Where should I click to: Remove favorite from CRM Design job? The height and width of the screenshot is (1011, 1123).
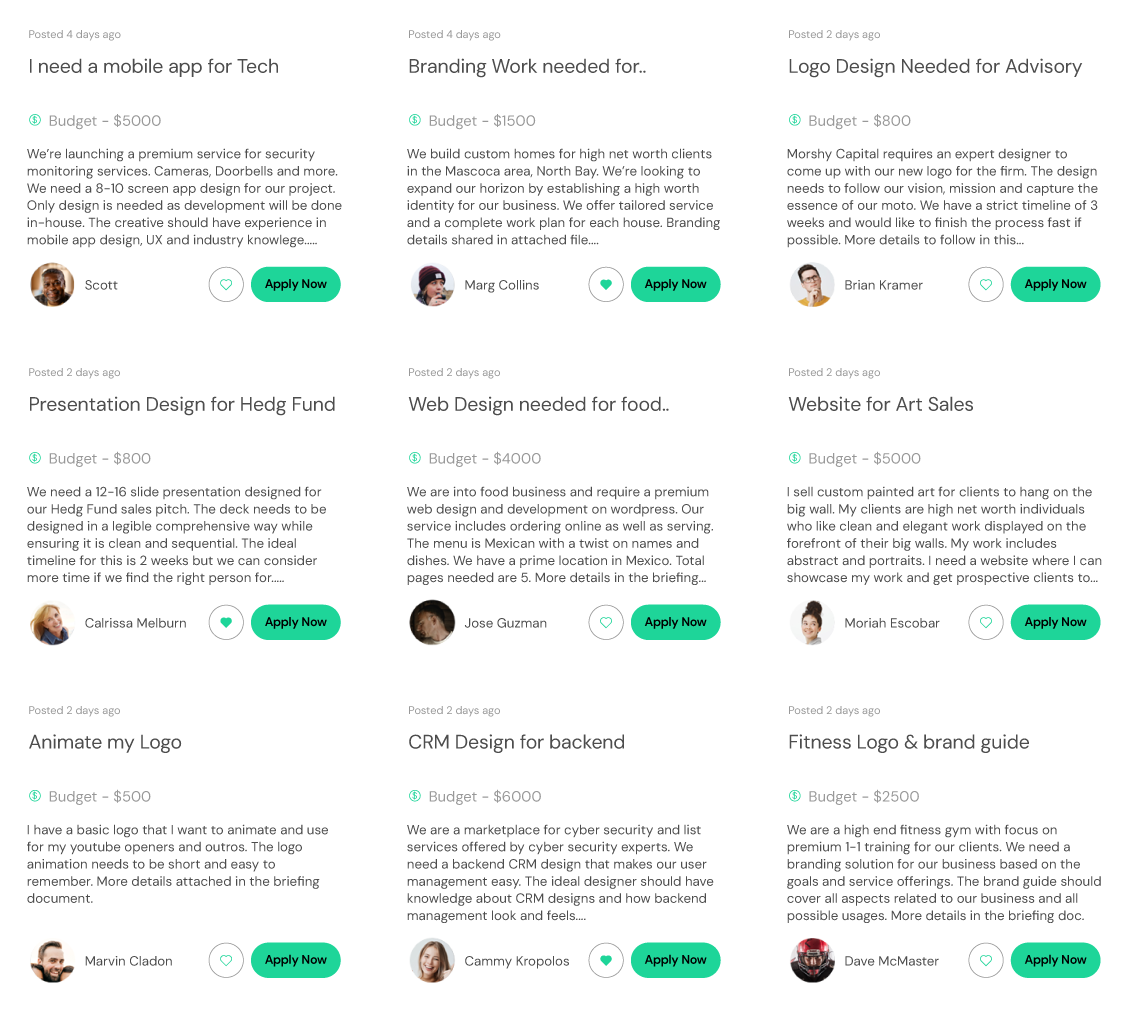coord(606,961)
